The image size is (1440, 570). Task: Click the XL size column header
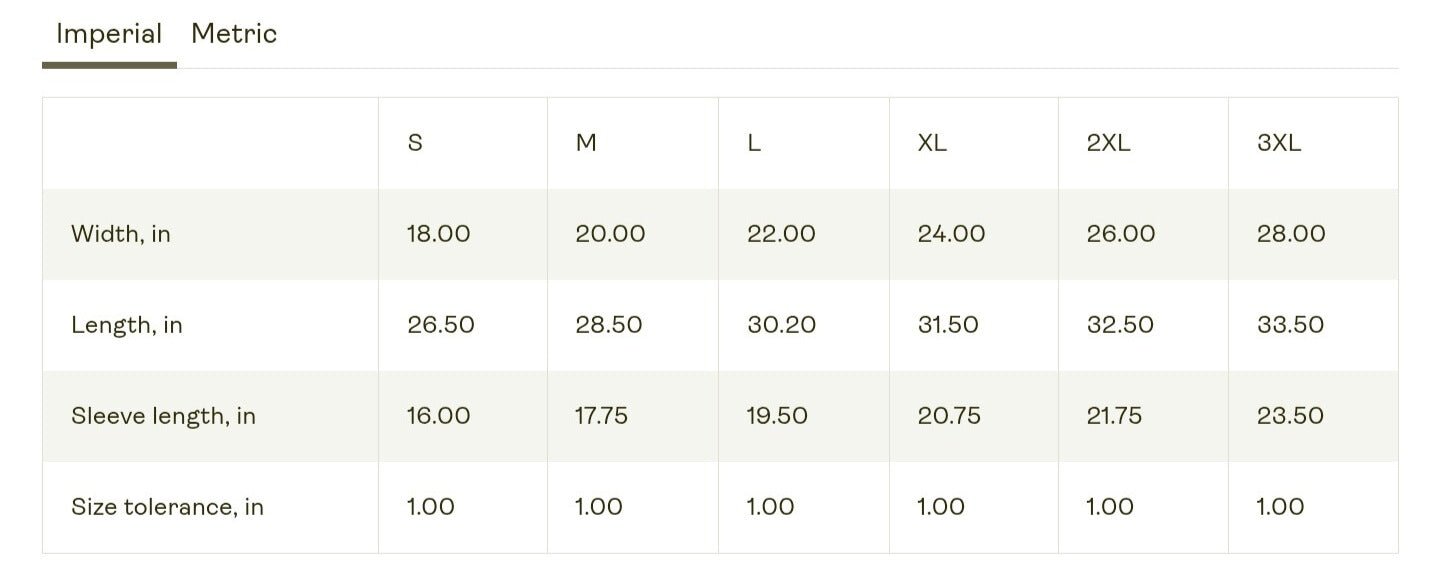(x=932, y=143)
